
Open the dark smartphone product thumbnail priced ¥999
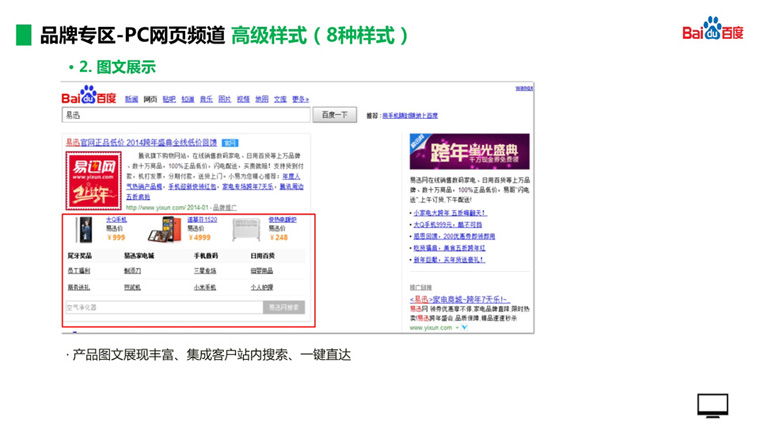click(85, 229)
